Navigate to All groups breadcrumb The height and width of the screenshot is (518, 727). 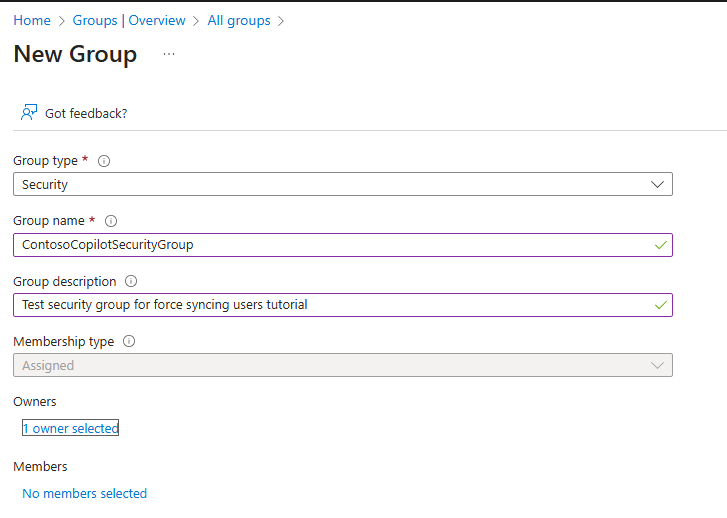click(240, 20)
